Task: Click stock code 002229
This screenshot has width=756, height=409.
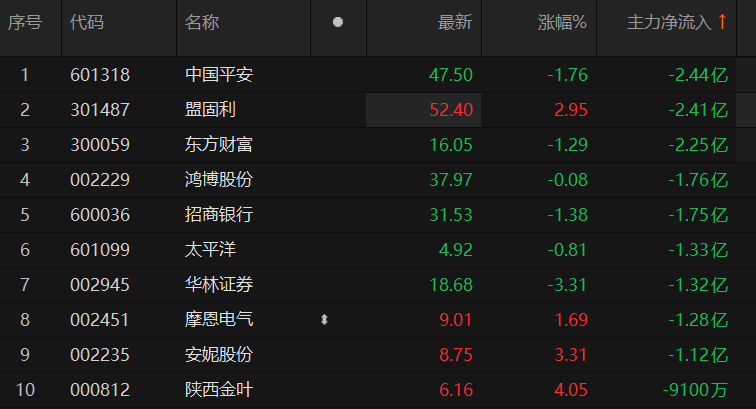Action: (x=100, y=179)
